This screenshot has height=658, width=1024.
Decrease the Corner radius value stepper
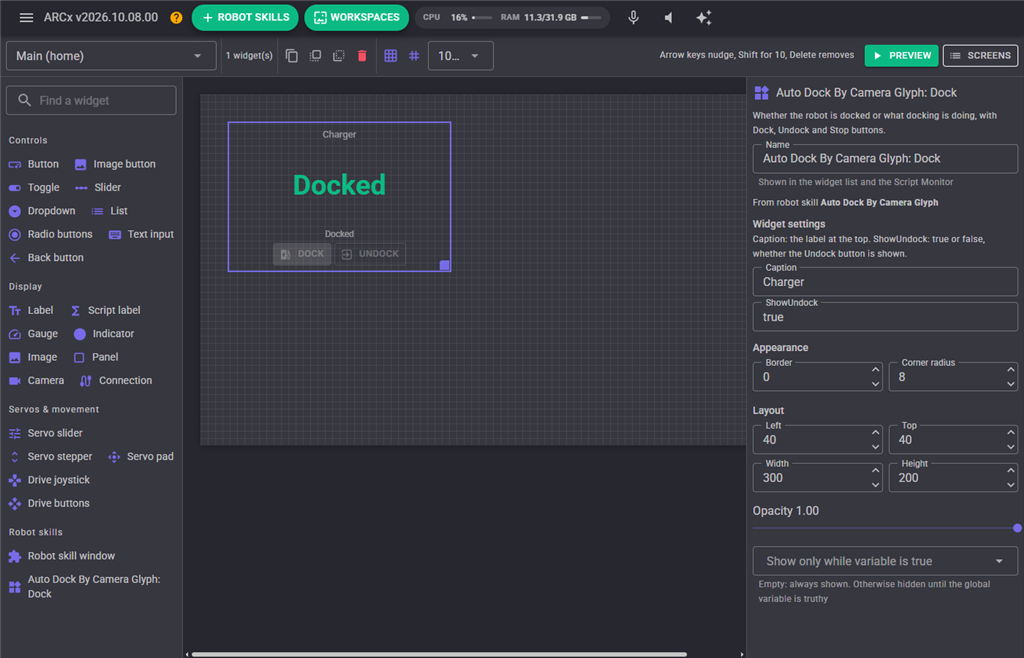click(x=1010, y=384)
